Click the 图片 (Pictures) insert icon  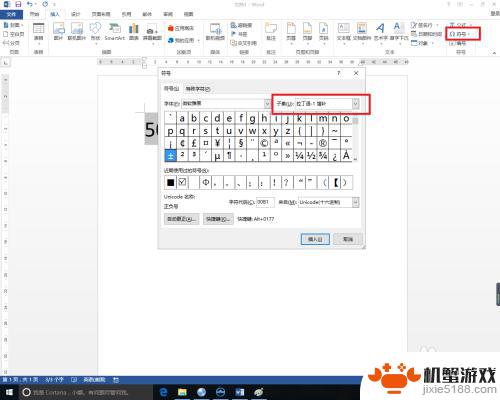coord(59,31)
